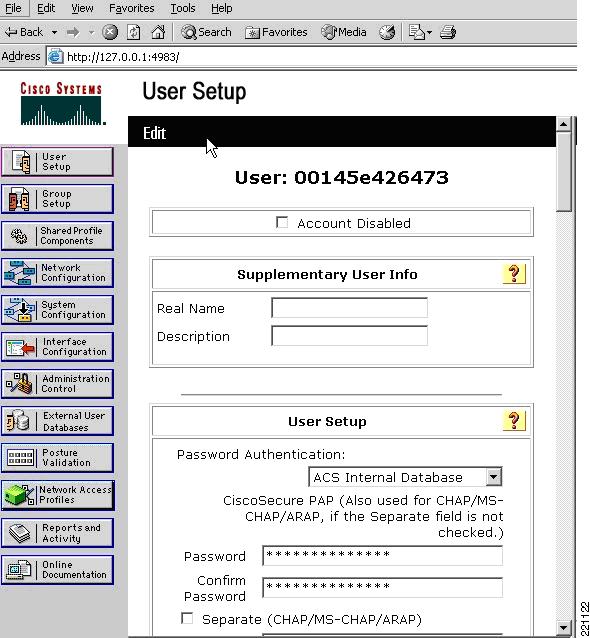Expand the Edit toolbar button dropdown arrow
The image size is (590, 638).
tap(429, 33)
